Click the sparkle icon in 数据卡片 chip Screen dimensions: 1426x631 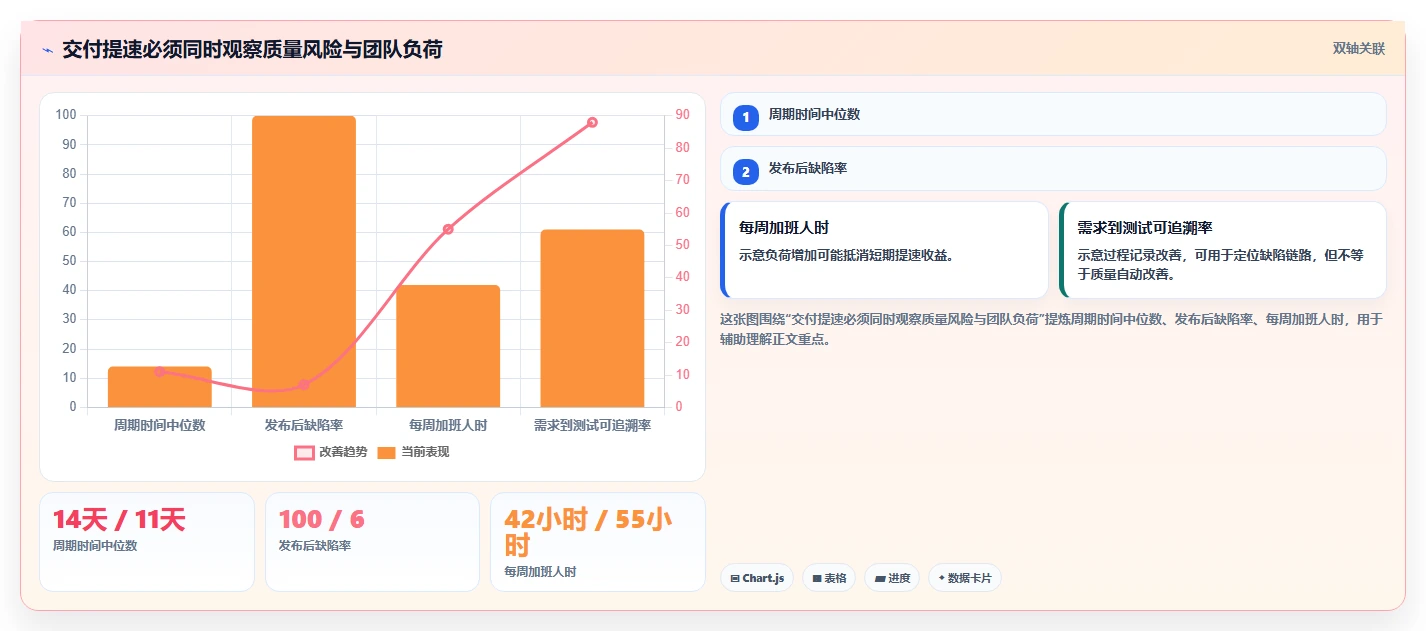(942, 578)
